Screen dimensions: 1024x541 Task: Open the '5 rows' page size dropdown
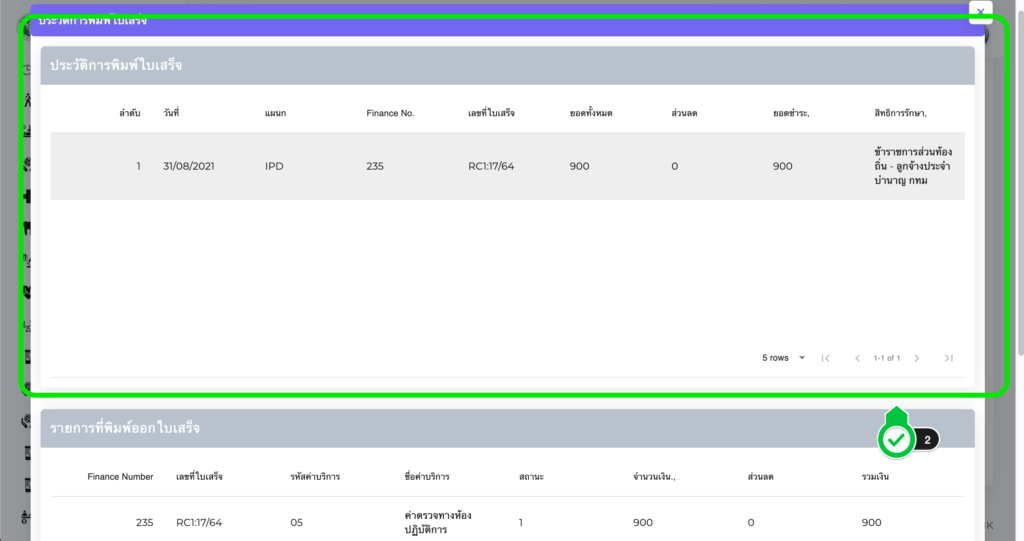784,358
